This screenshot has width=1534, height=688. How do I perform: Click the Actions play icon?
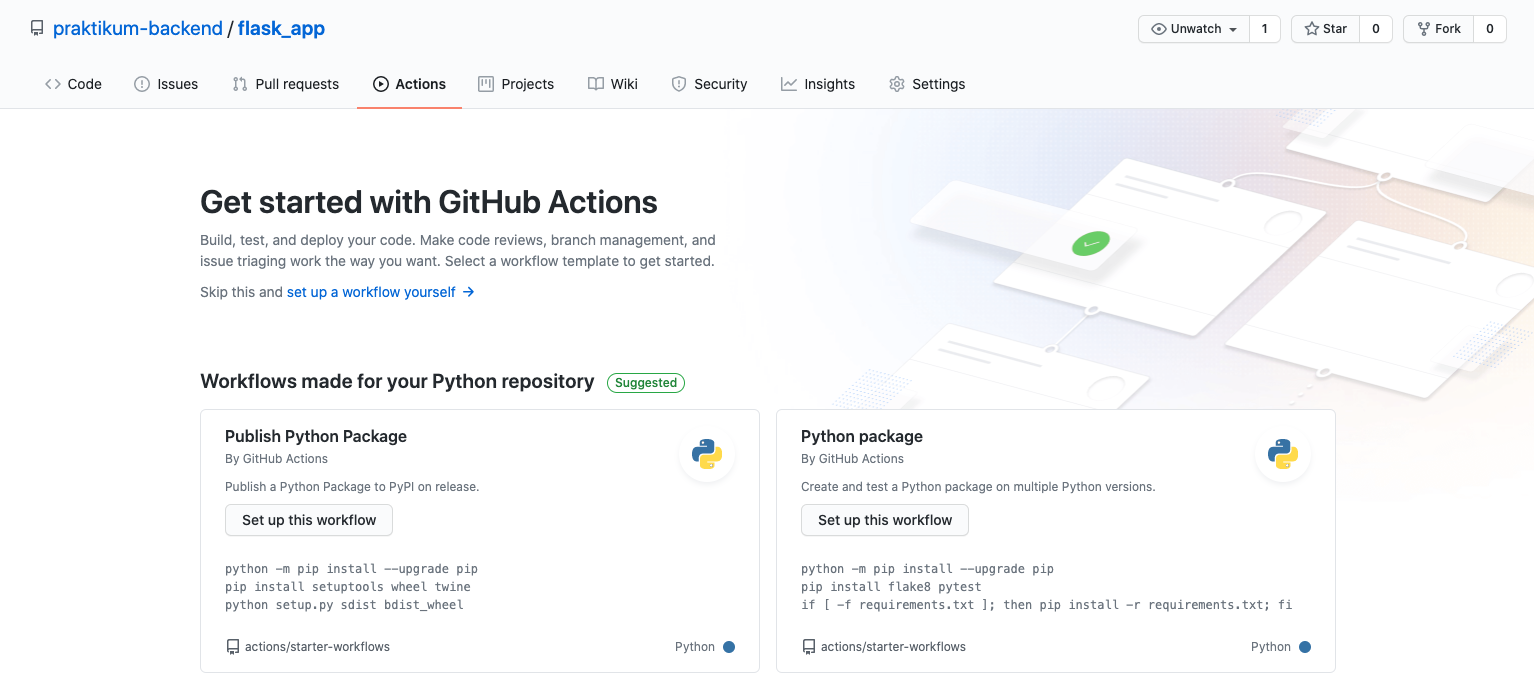click(x=381, y=84)
